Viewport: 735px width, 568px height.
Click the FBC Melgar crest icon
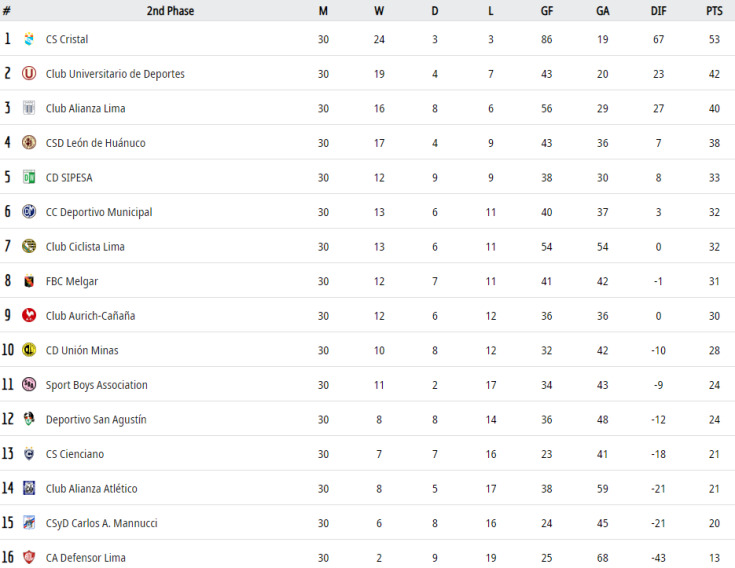pos(29,281)
